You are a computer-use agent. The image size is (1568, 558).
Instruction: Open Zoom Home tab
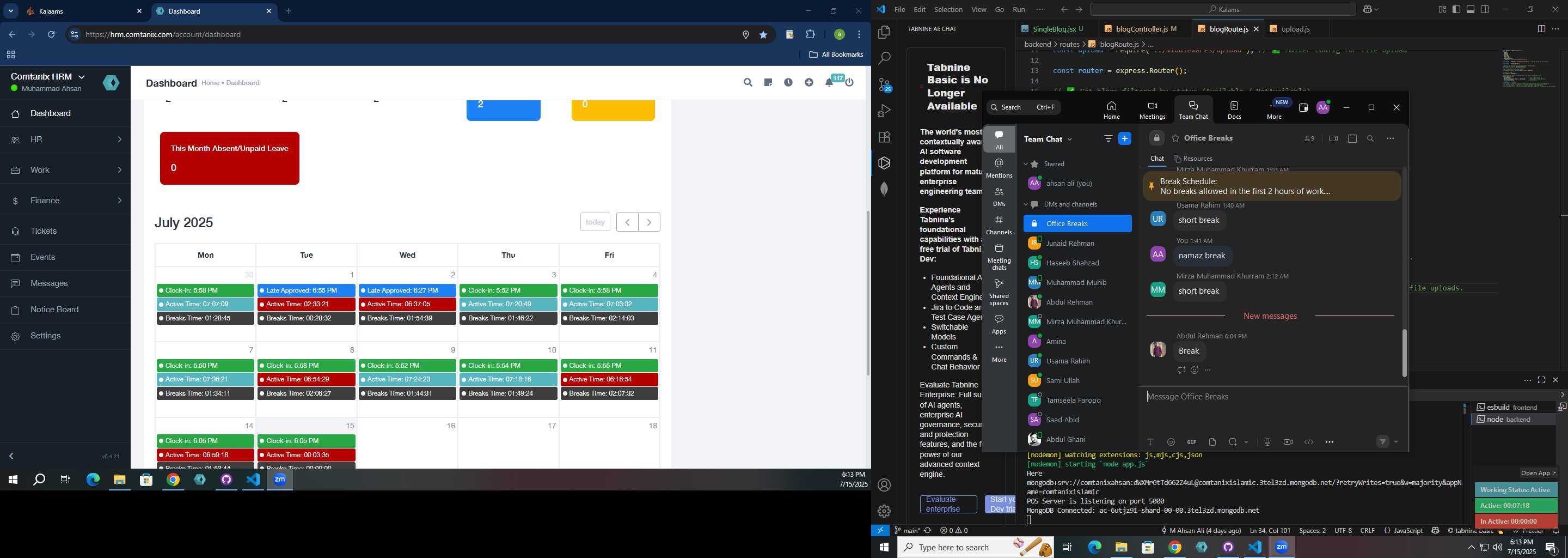coord(1111,110)
